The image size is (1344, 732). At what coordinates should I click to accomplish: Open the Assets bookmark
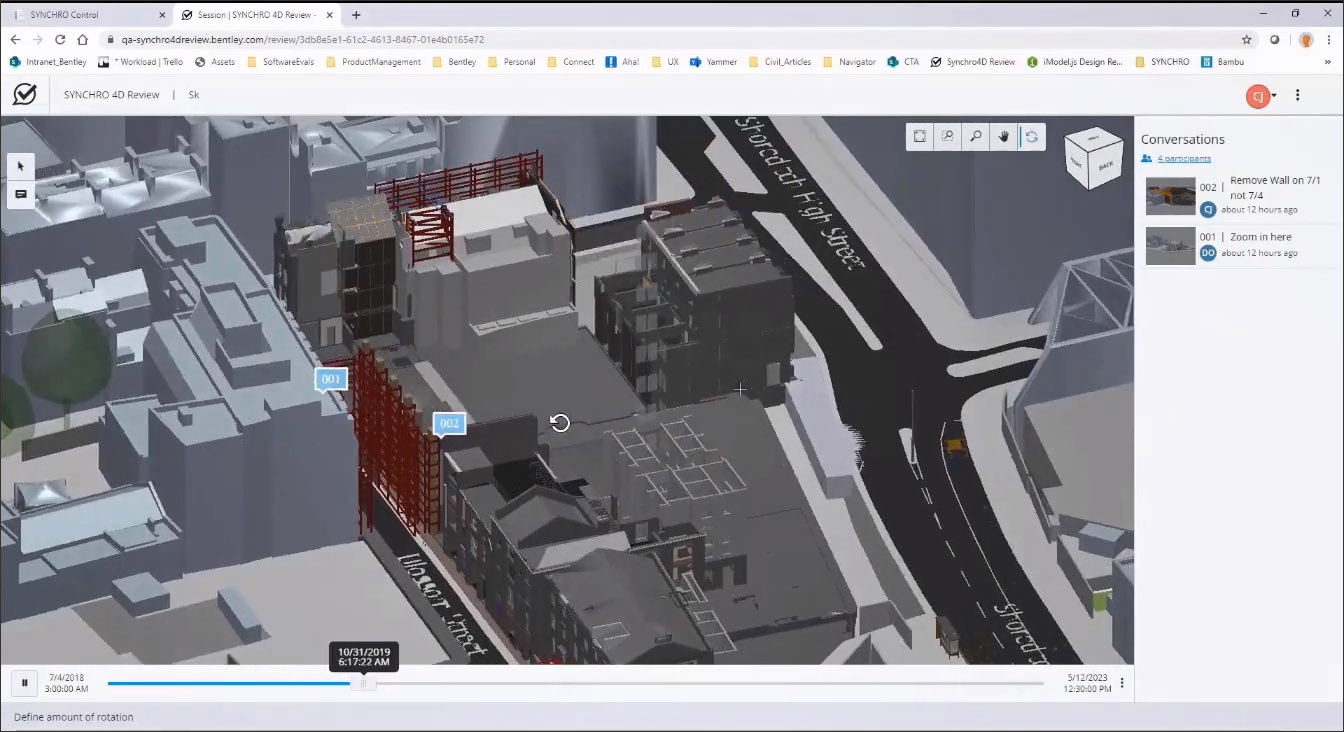pos(215,62)
